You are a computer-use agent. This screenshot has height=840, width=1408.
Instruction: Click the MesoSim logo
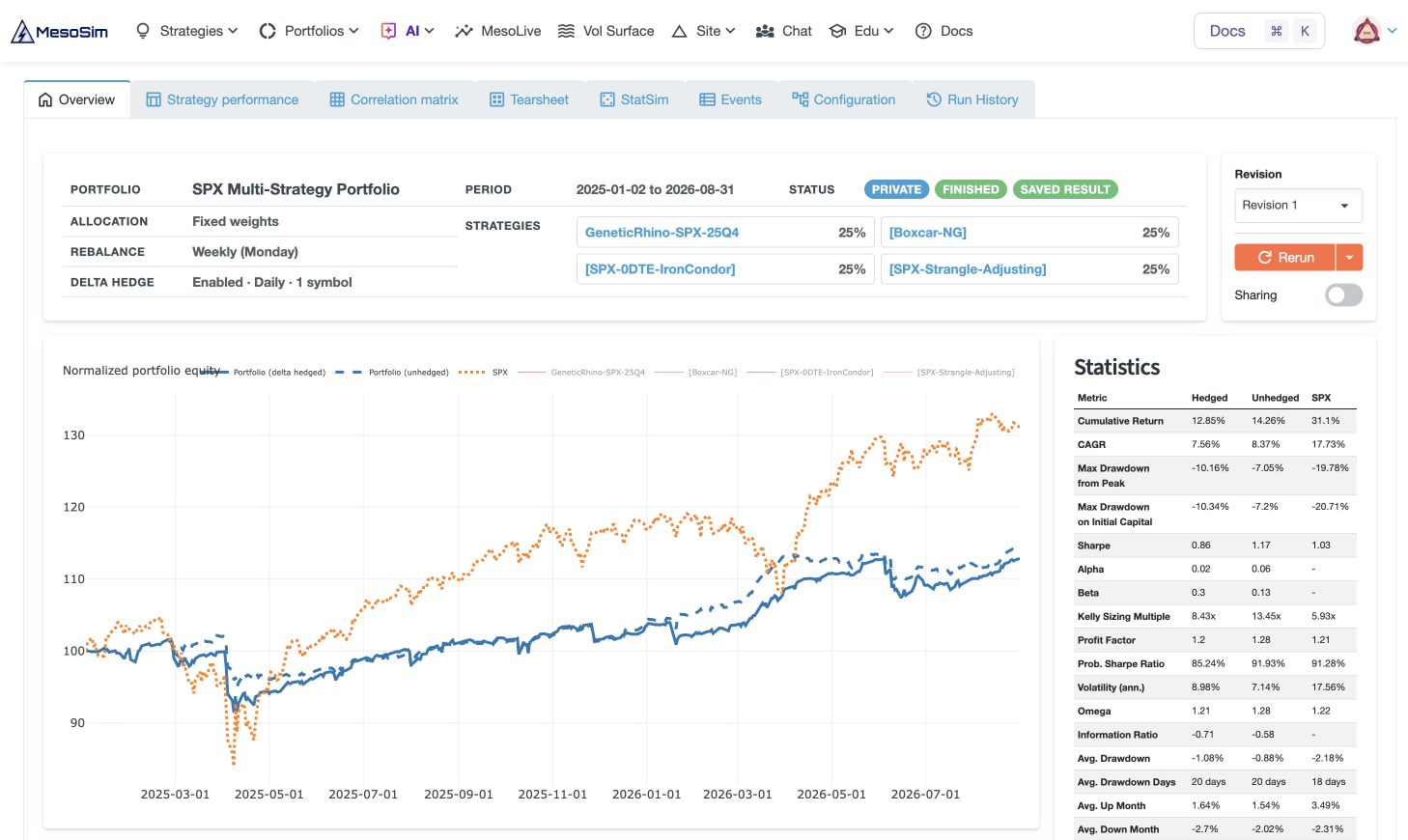[60, 31]
